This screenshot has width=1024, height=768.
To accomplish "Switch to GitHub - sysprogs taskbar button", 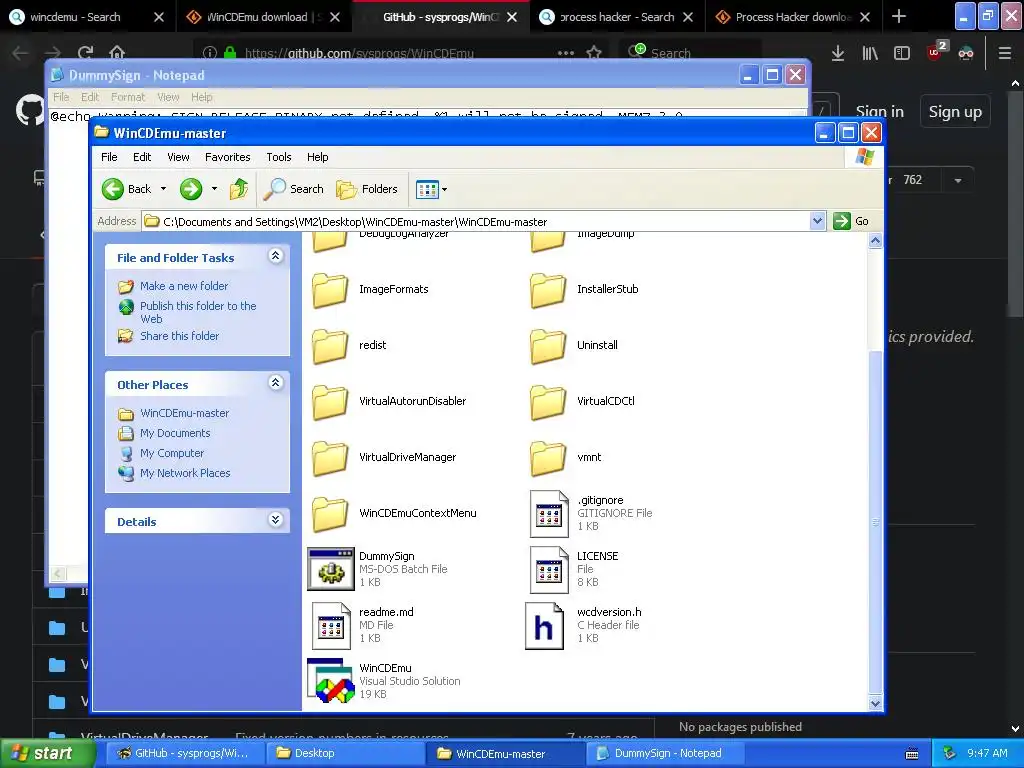I will [x=185, y=754].
